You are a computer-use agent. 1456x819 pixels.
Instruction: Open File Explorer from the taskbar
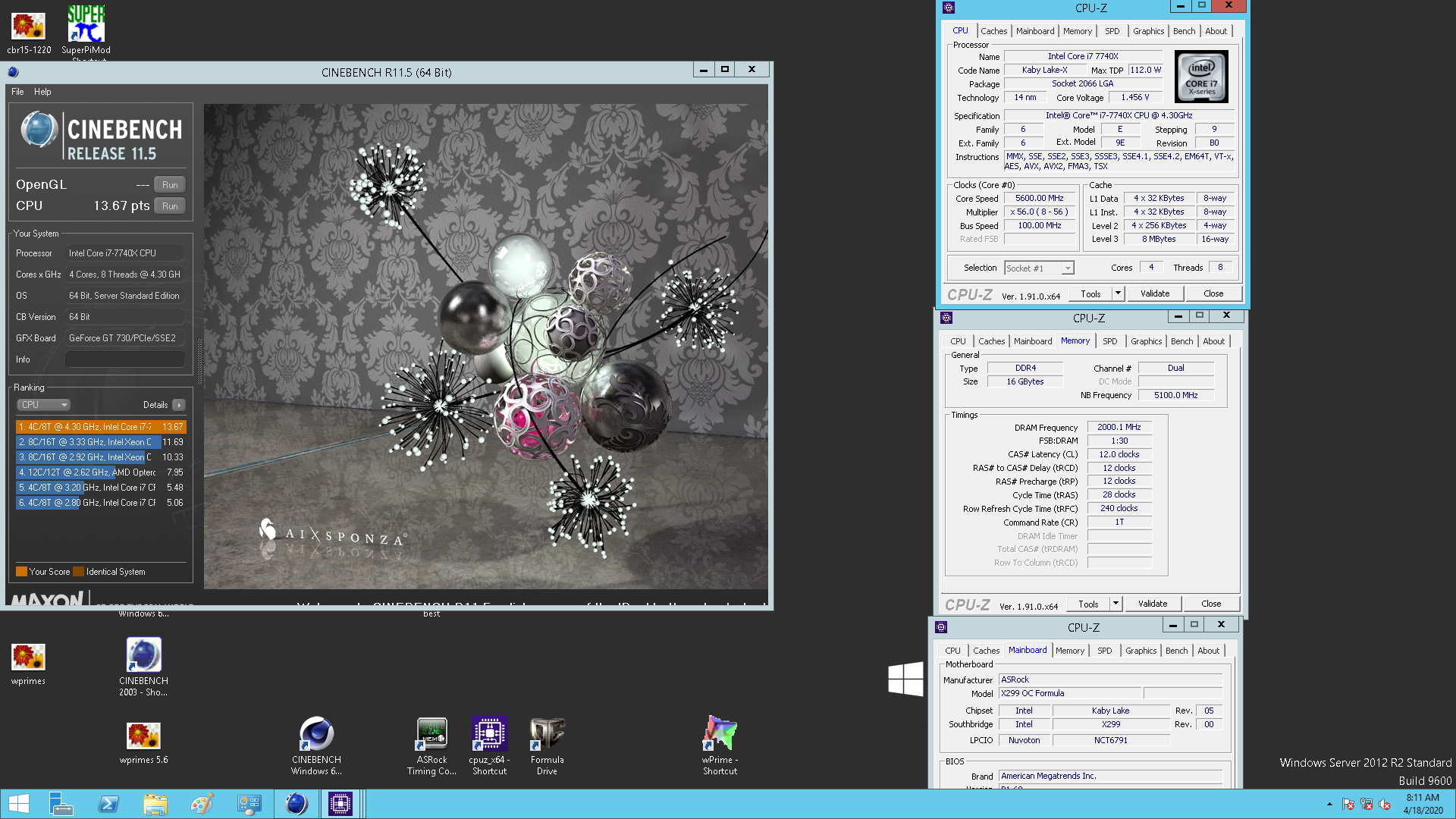(x=155, y=804)
